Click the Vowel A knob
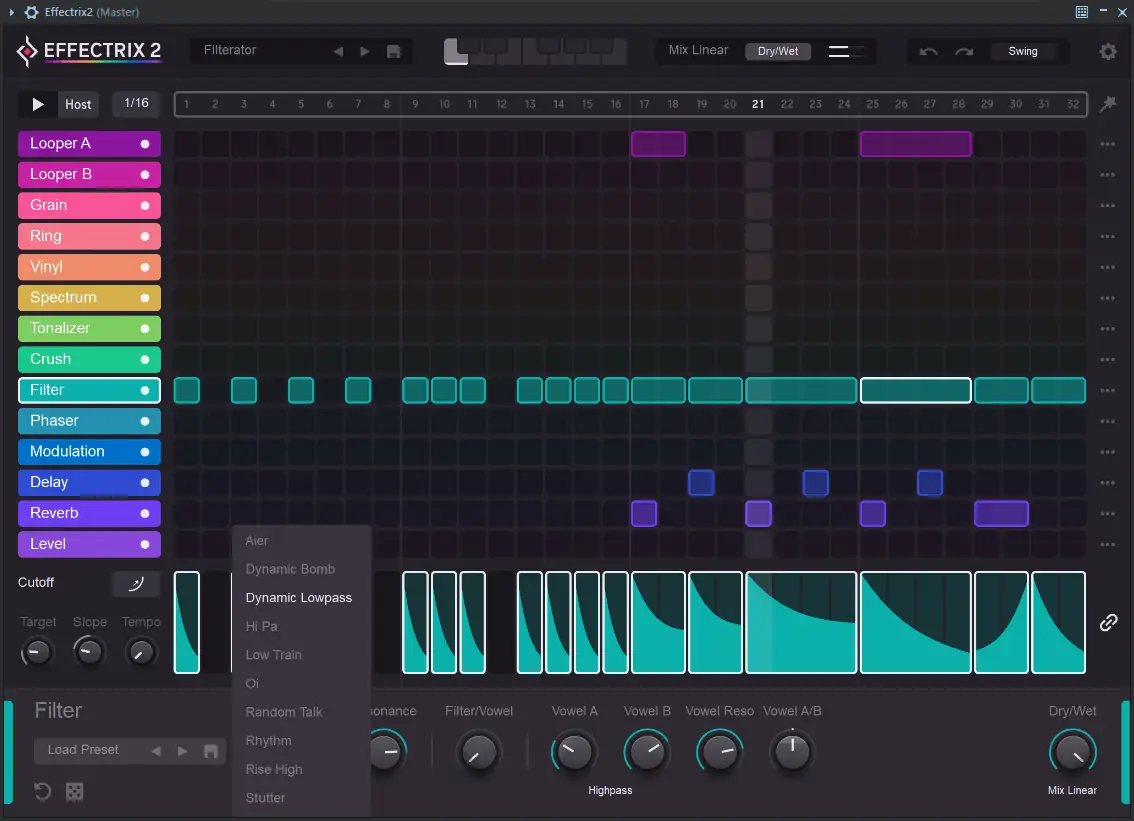1134x821 pixels. coord(574,752)
